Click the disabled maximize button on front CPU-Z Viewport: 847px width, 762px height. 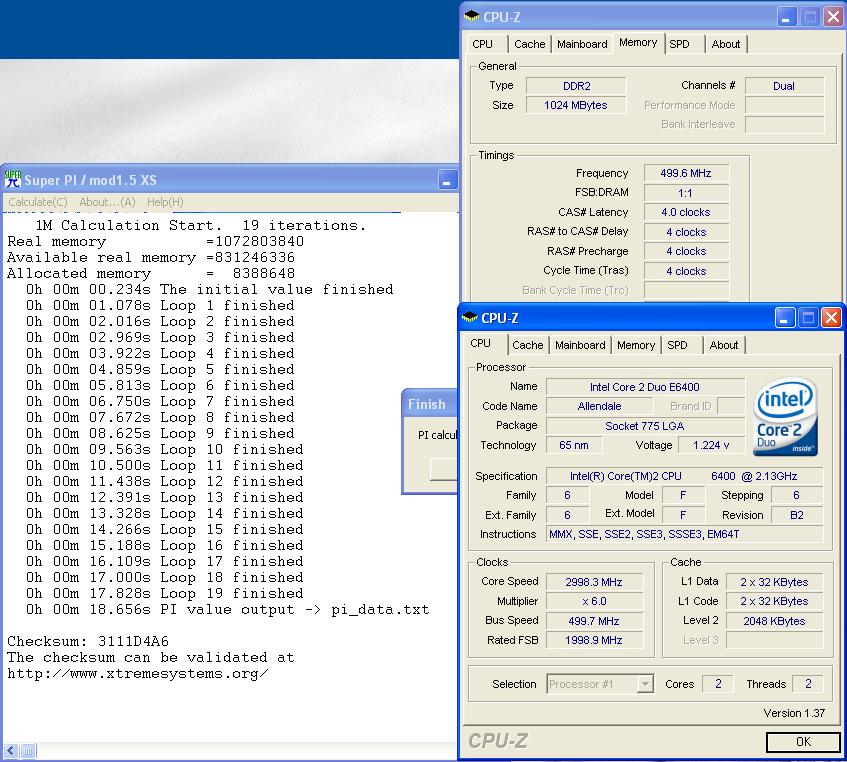808,318
